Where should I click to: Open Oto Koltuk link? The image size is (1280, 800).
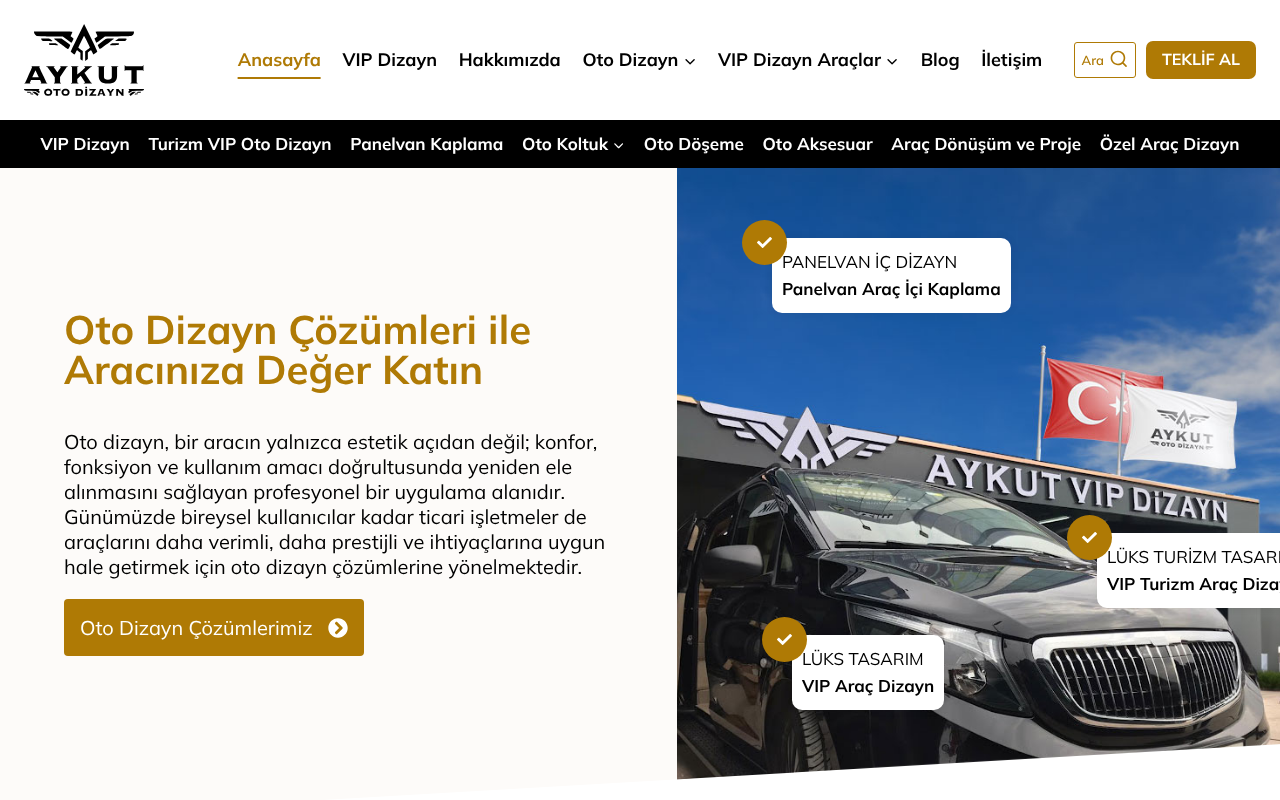(x=565, y=144)
